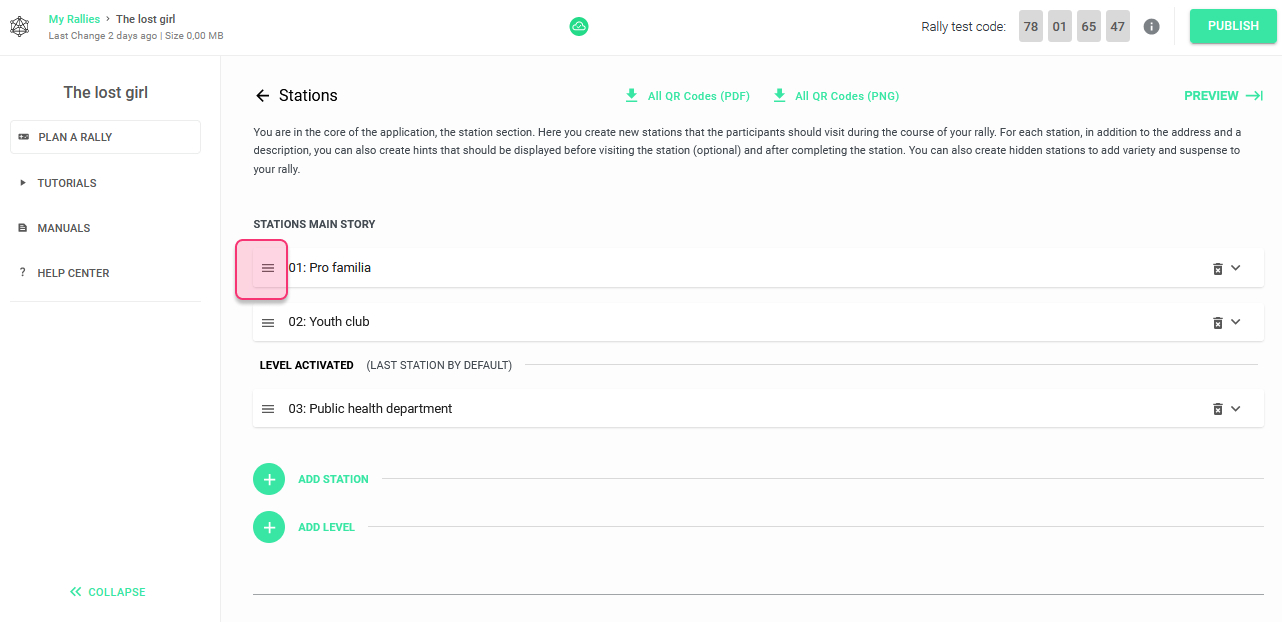Click drag handle of 01: Pro familia
Screen dimensions: 1282x622
pyautogui.click(x=268, y=268)
